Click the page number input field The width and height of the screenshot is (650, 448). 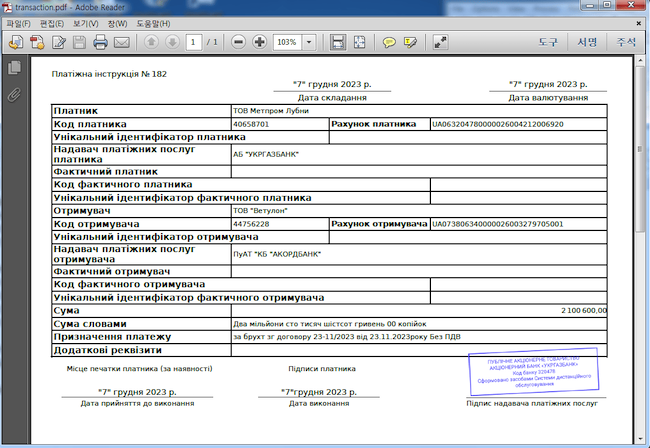(194, 42)
